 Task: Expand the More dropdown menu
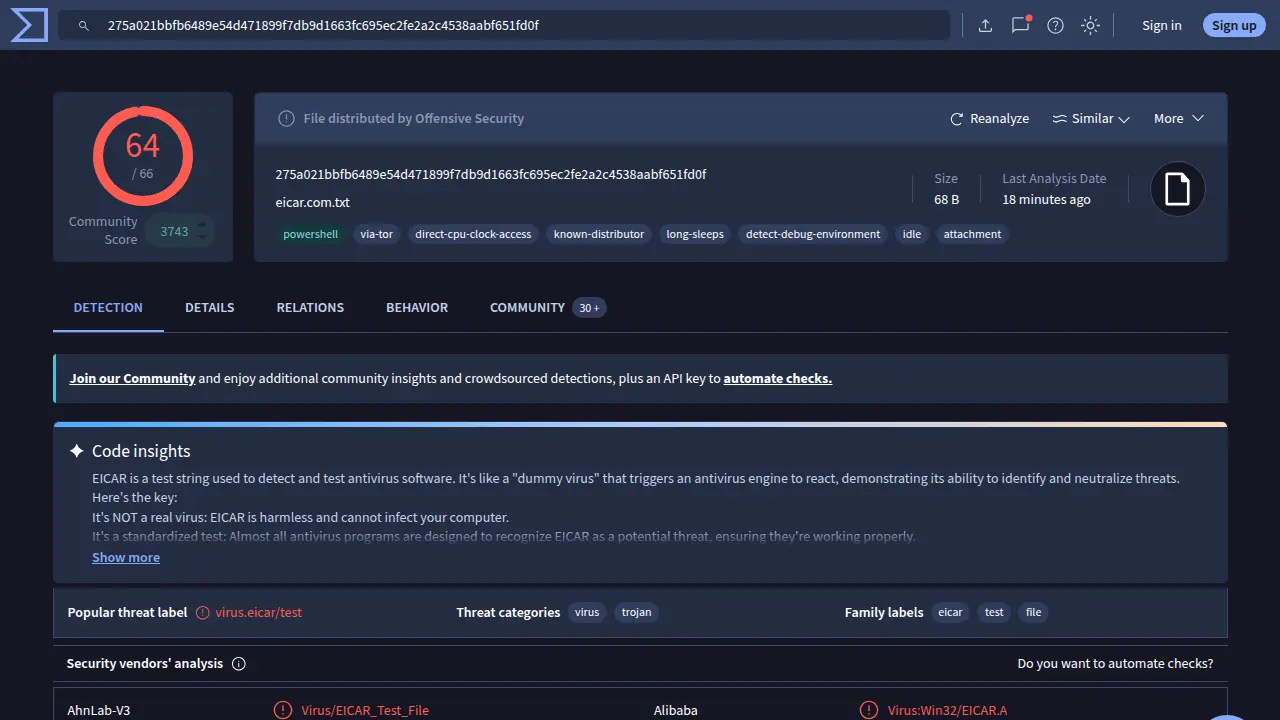(x=1179, y=119)
